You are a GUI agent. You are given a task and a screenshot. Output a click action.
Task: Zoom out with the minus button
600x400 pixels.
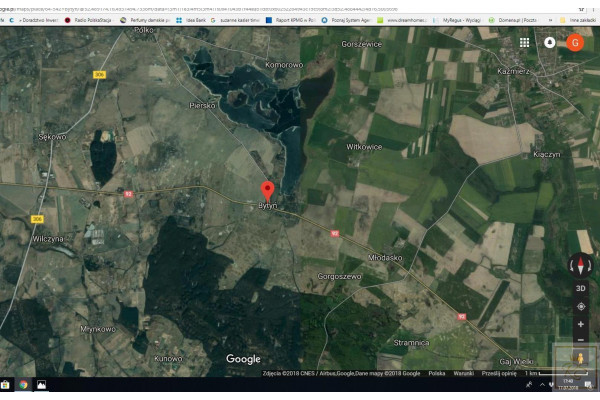coord(580,339)
